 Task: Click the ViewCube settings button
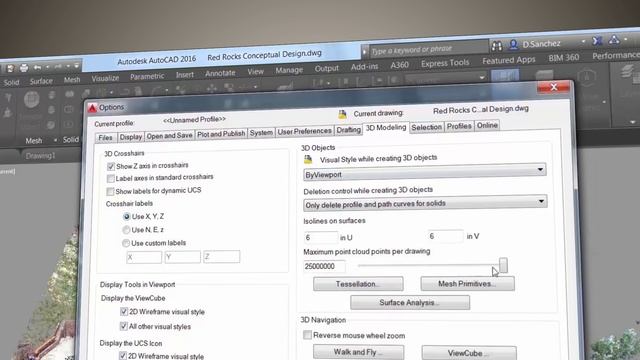click(x=469, y=353)
